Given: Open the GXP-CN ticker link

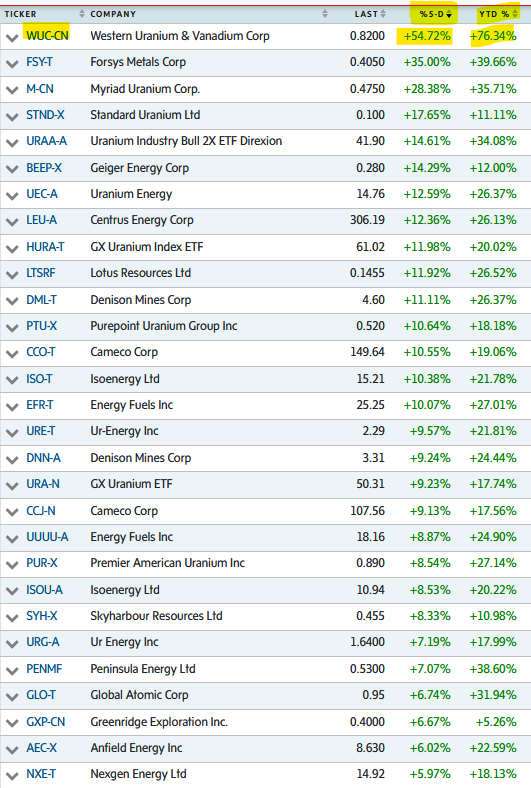Looking at the screenshot, I should tap(46, 722).
